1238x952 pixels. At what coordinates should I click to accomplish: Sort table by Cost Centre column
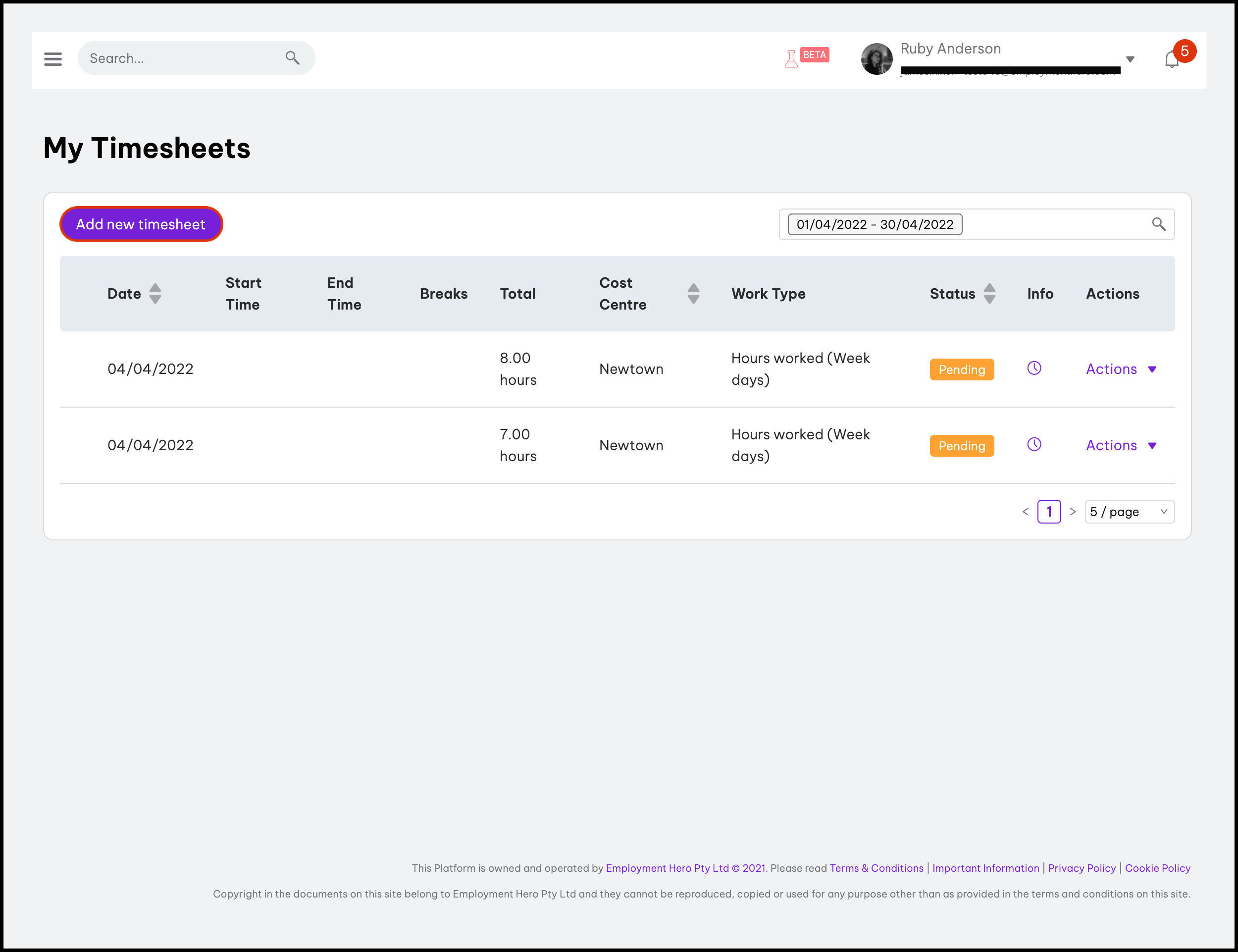[x=693, y=294]
